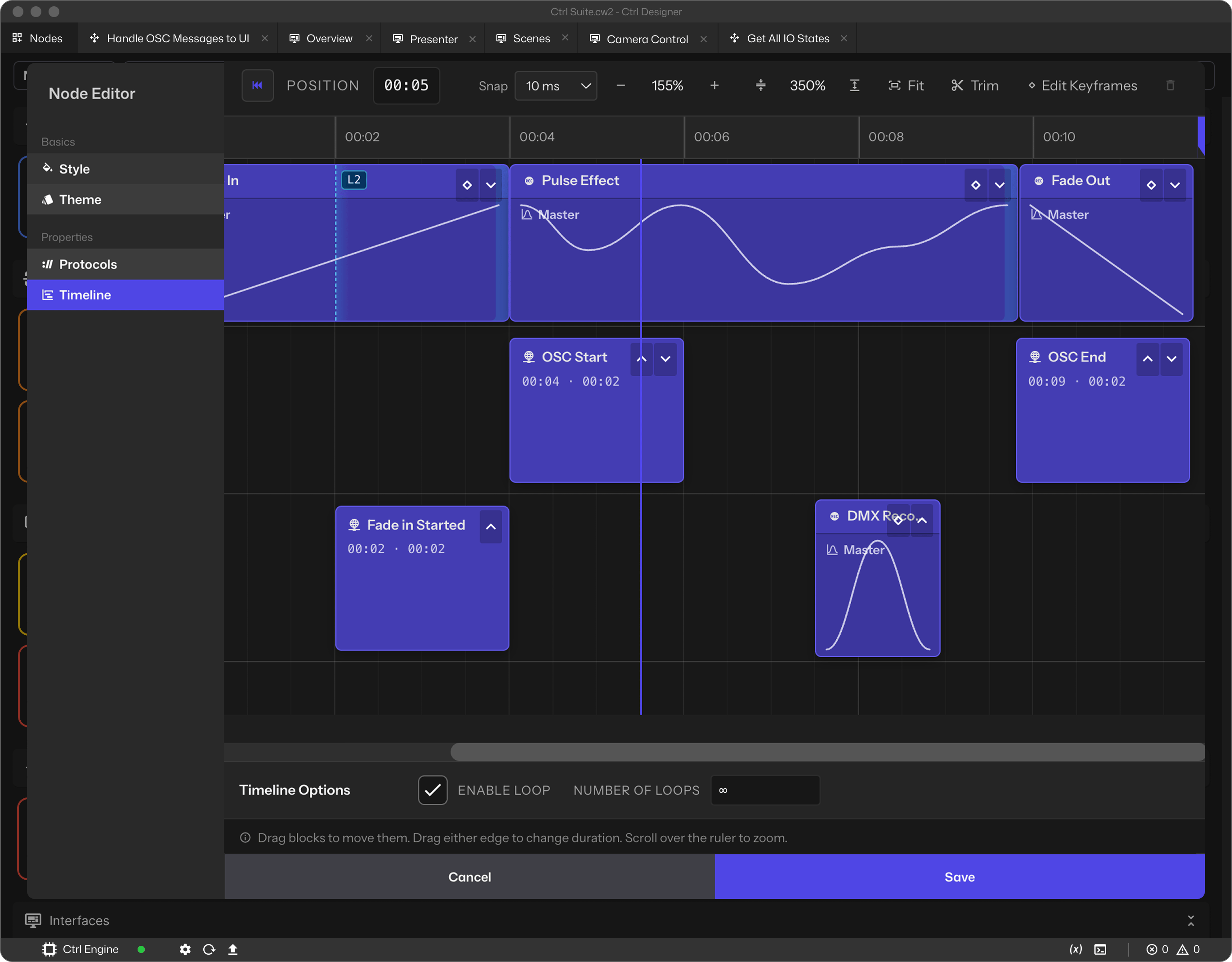Image resolution: width=1232 pixels, height=962 pixels.
Task: Enable Edit Keyframes mode
Action: click(x=1083, y=86)
